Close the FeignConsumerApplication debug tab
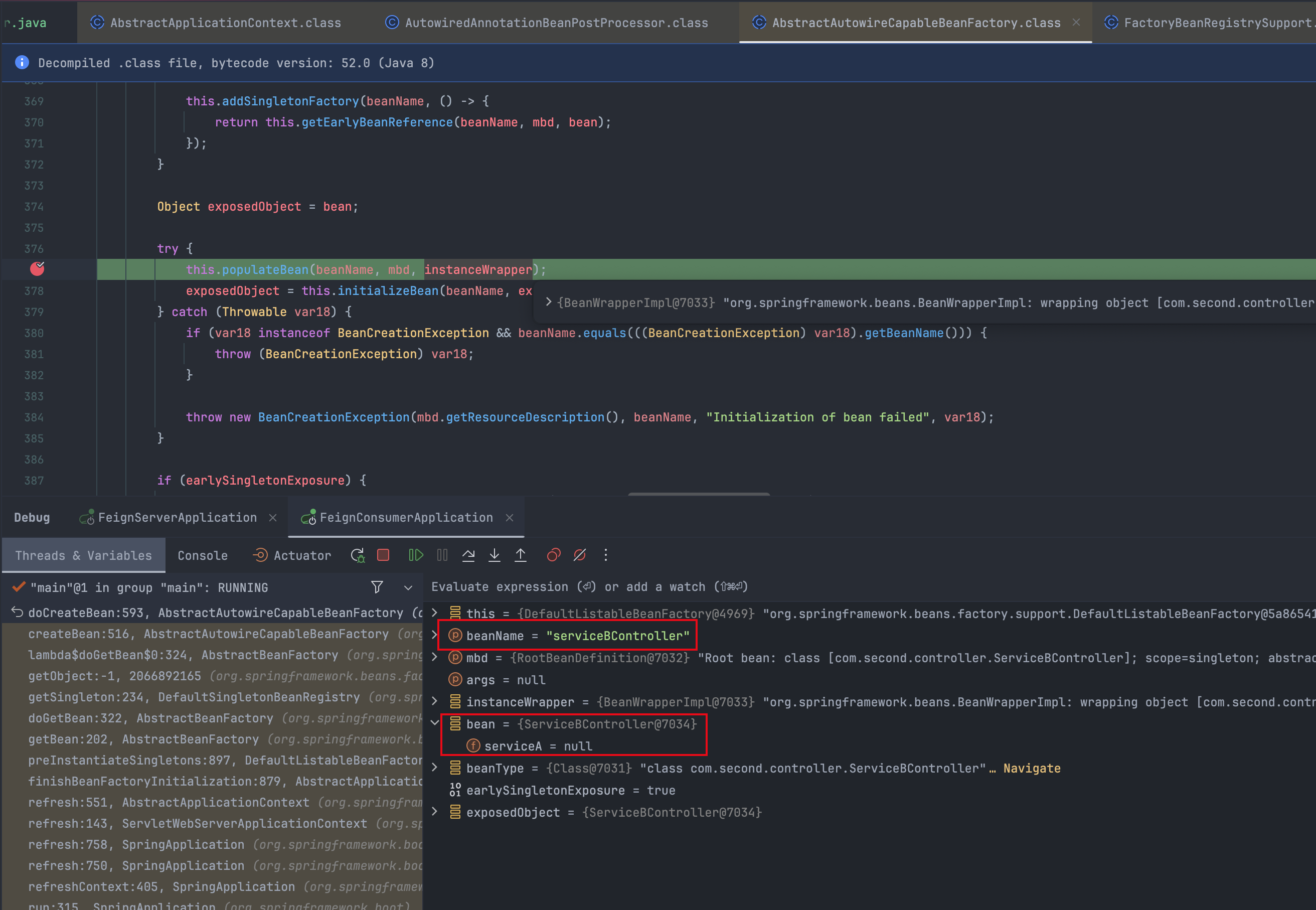Screen dimensions: 1316x910 [x=510, y=518]
